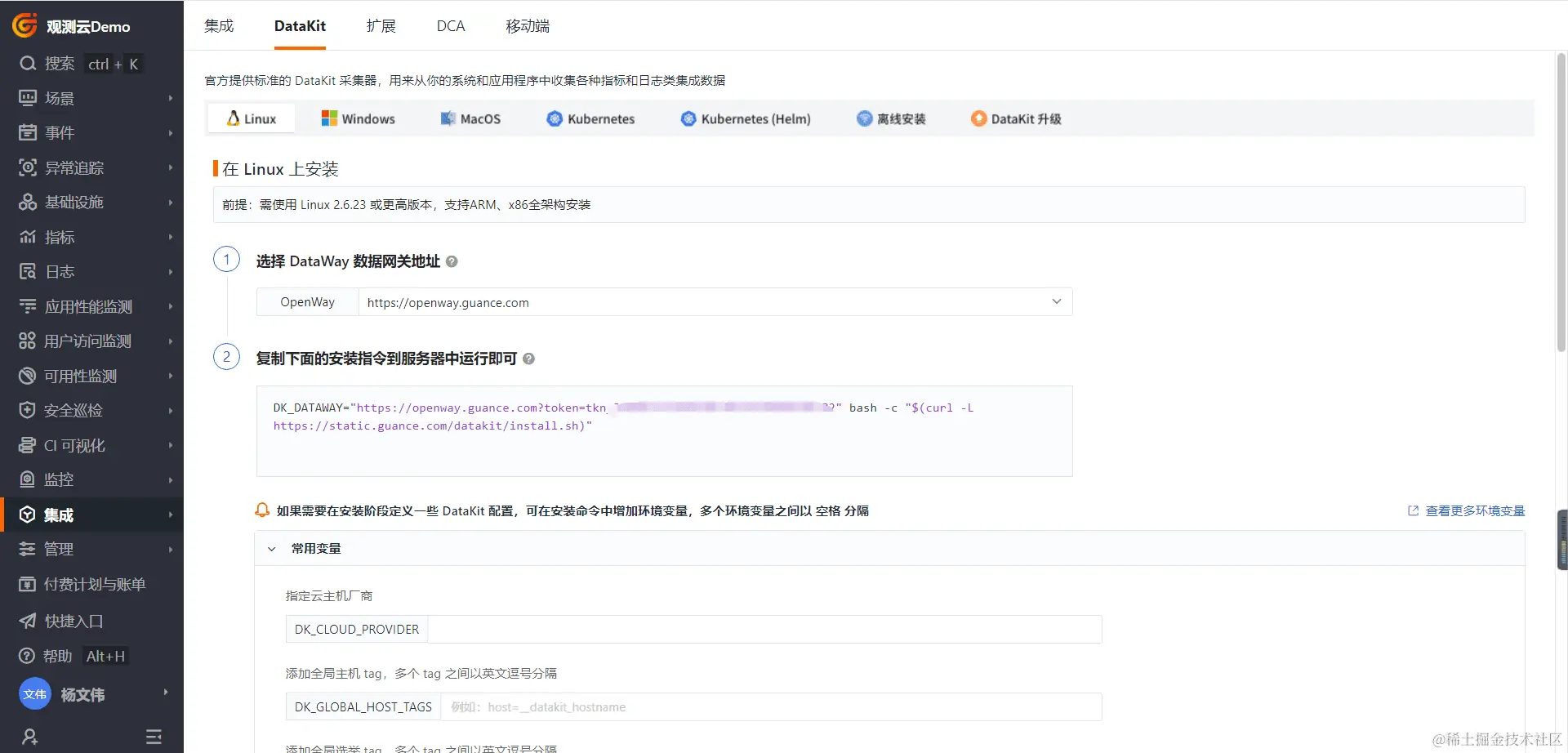Expand the 场景 menu arrow

[x=170, y=98]
